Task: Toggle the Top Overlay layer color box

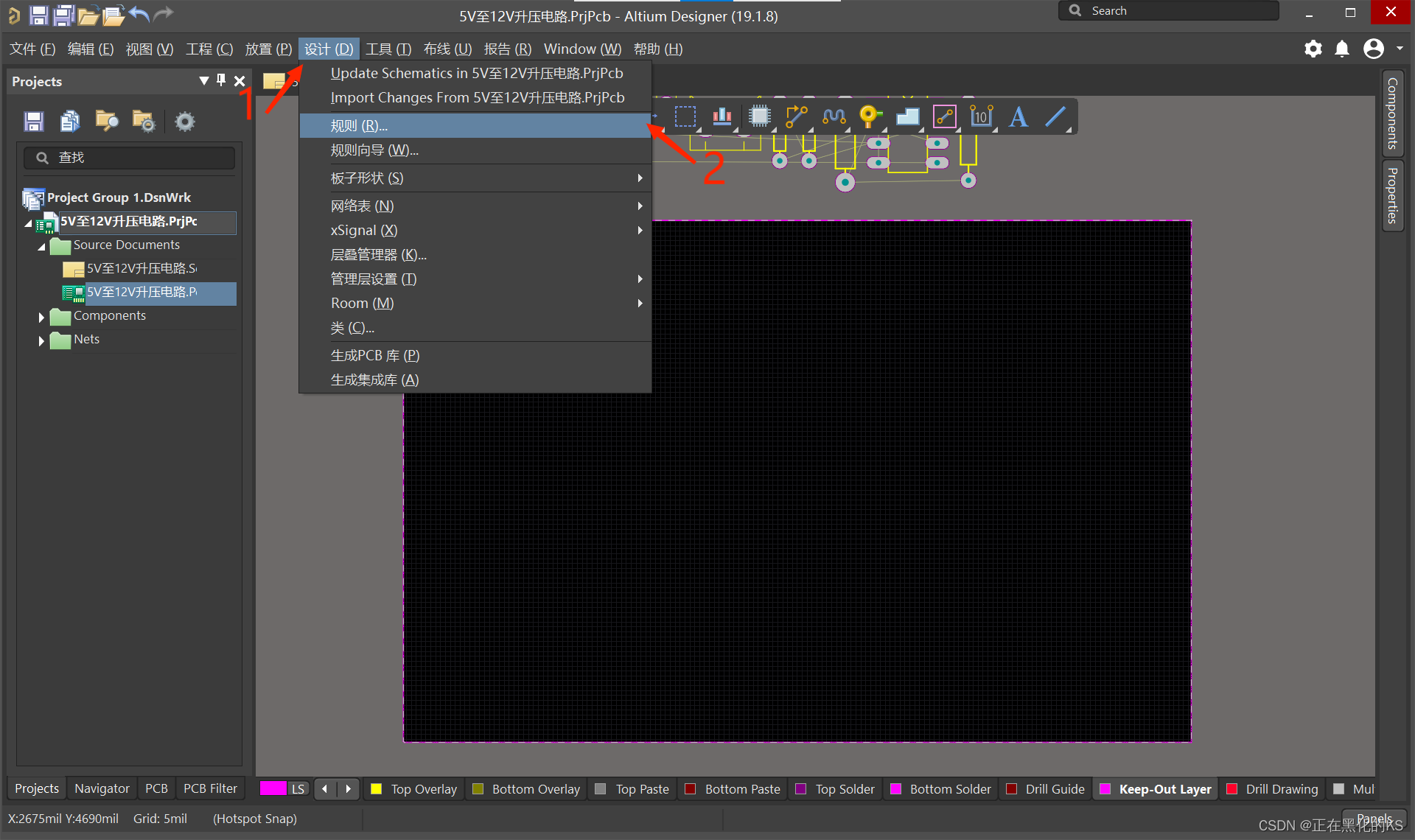Action: pos(377,789)
